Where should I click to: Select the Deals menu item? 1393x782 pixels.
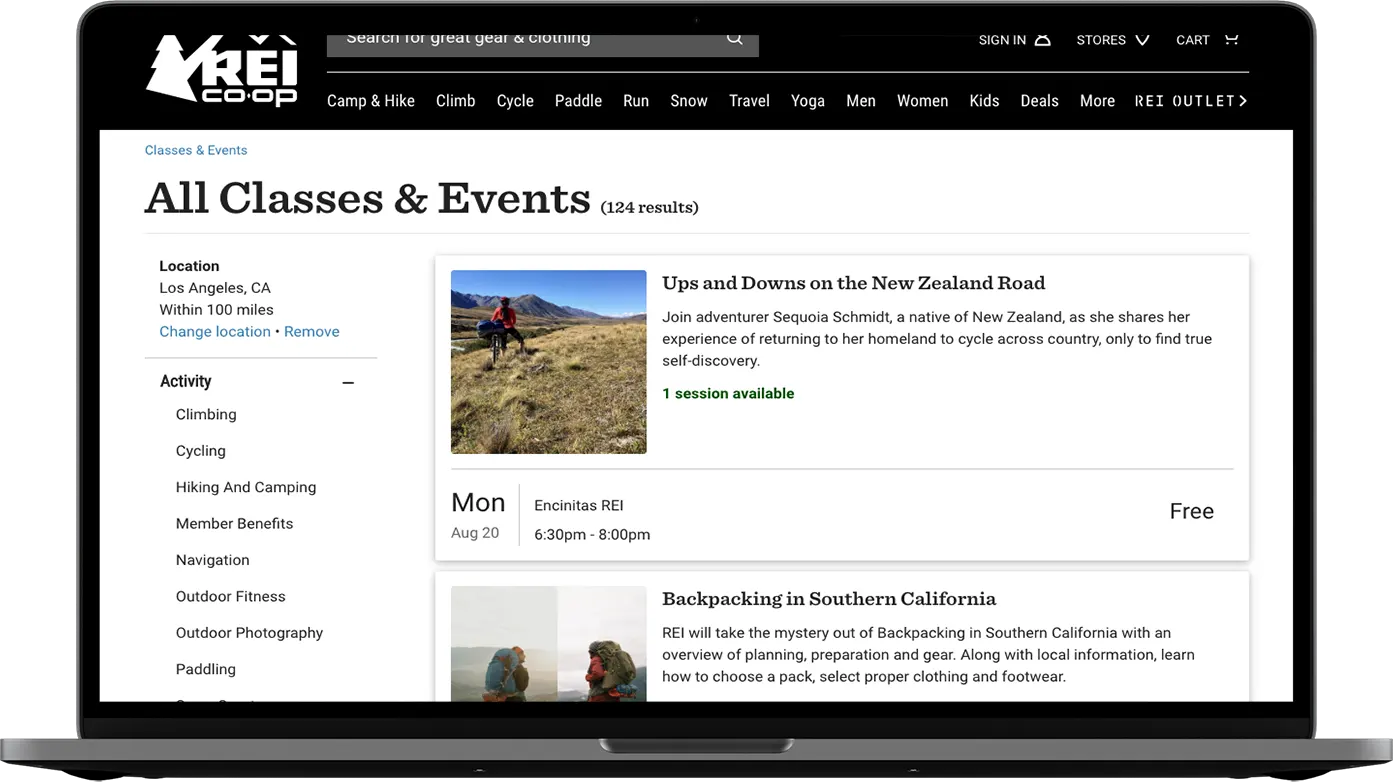pyautogui.click(x=1039, y=101)
